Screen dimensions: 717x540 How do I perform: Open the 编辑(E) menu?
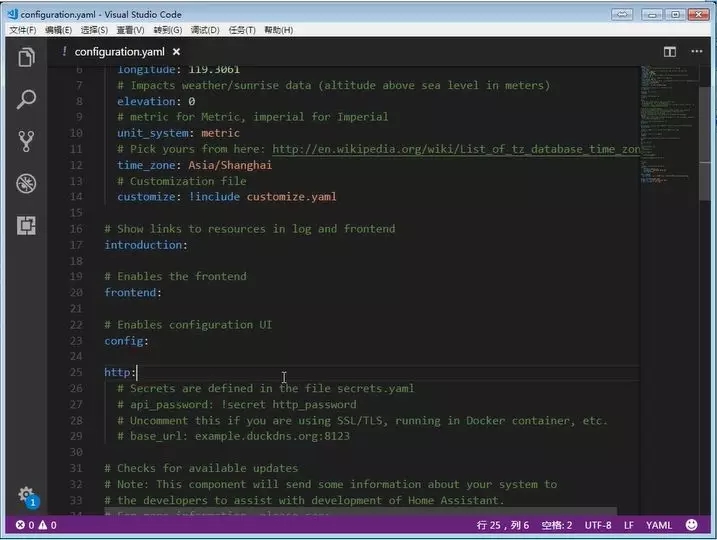tap(58, 30)
